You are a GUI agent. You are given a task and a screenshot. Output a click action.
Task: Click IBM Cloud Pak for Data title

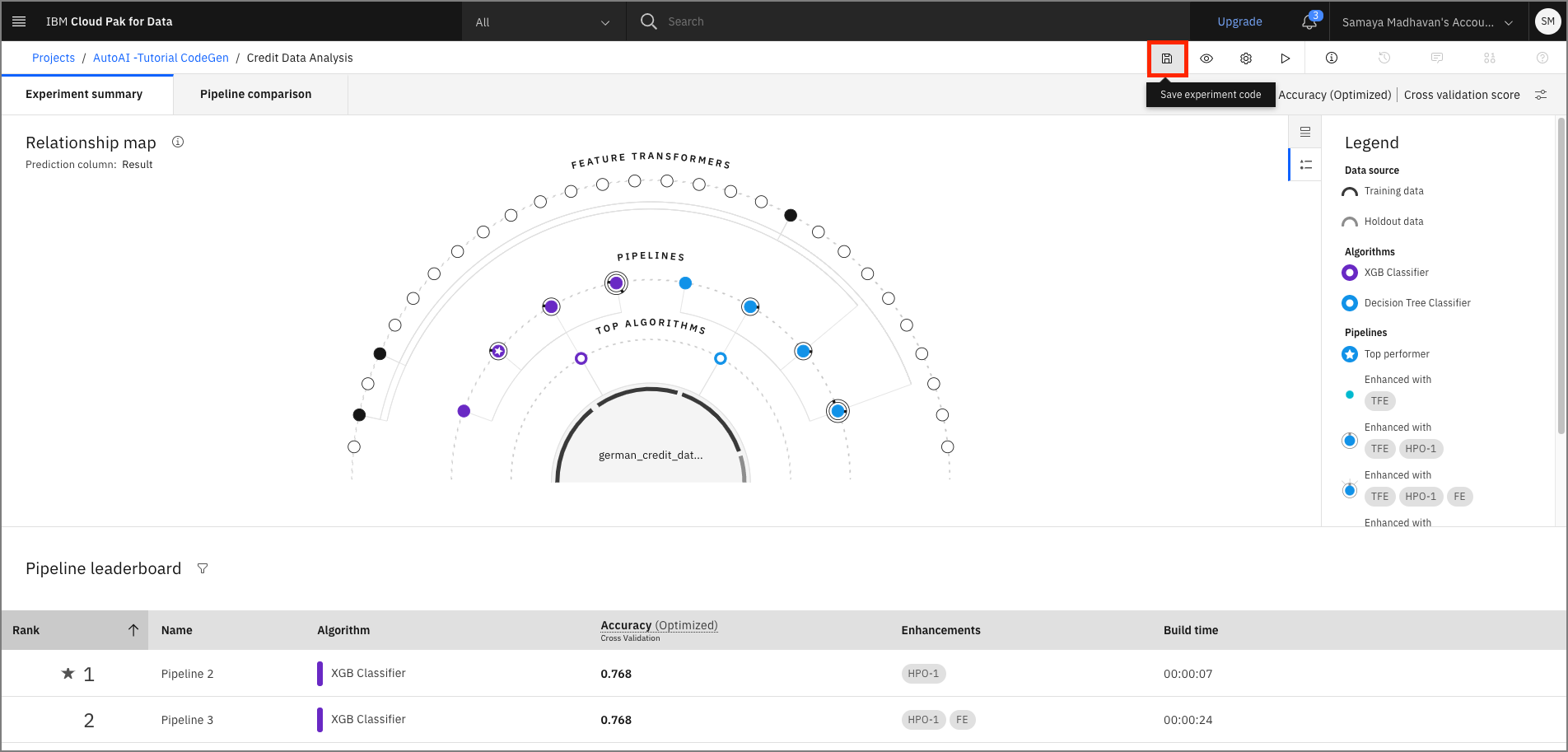coord(110,21)
